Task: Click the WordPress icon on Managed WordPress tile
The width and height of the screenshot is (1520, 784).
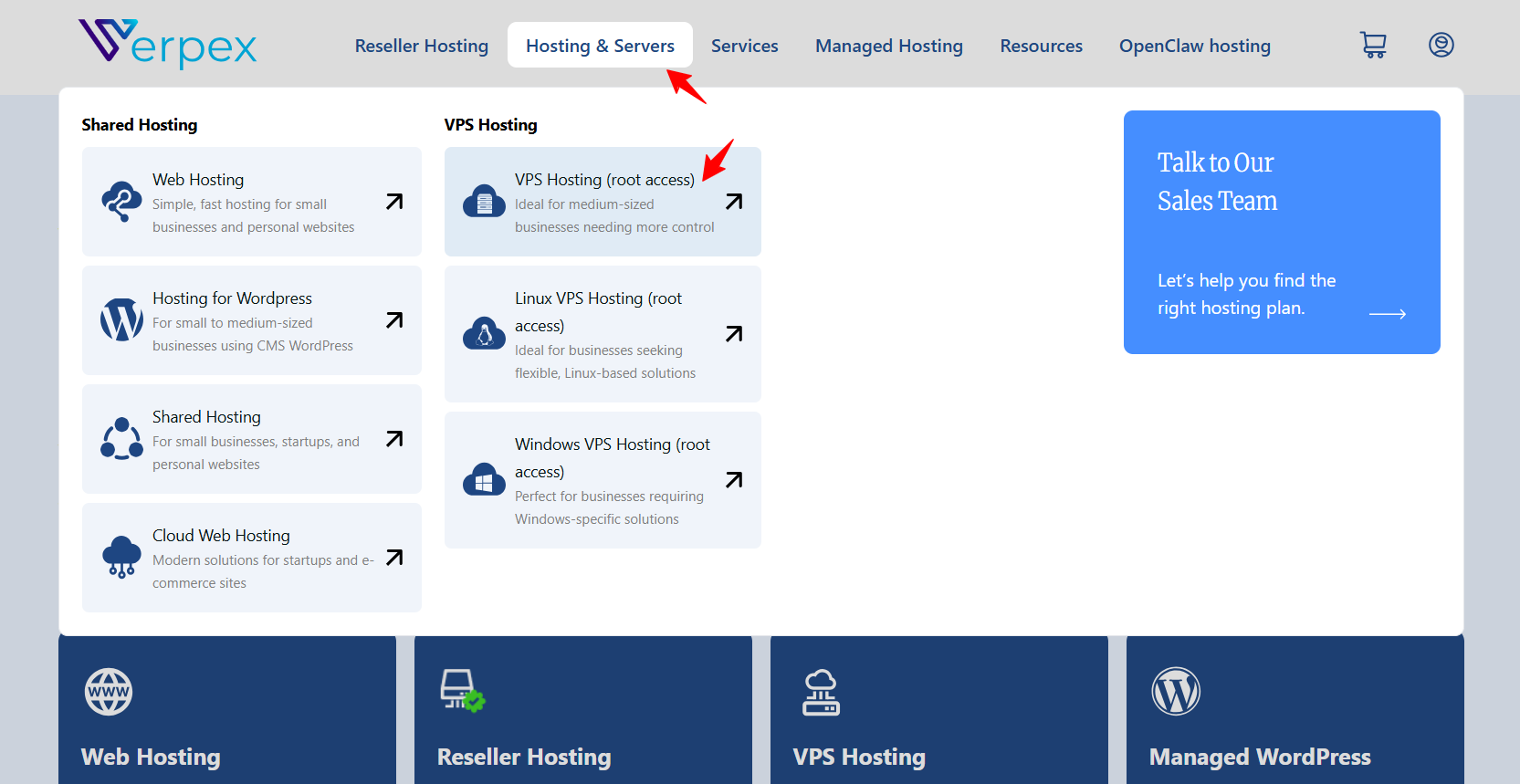Action: click(x=1176, y=692)
